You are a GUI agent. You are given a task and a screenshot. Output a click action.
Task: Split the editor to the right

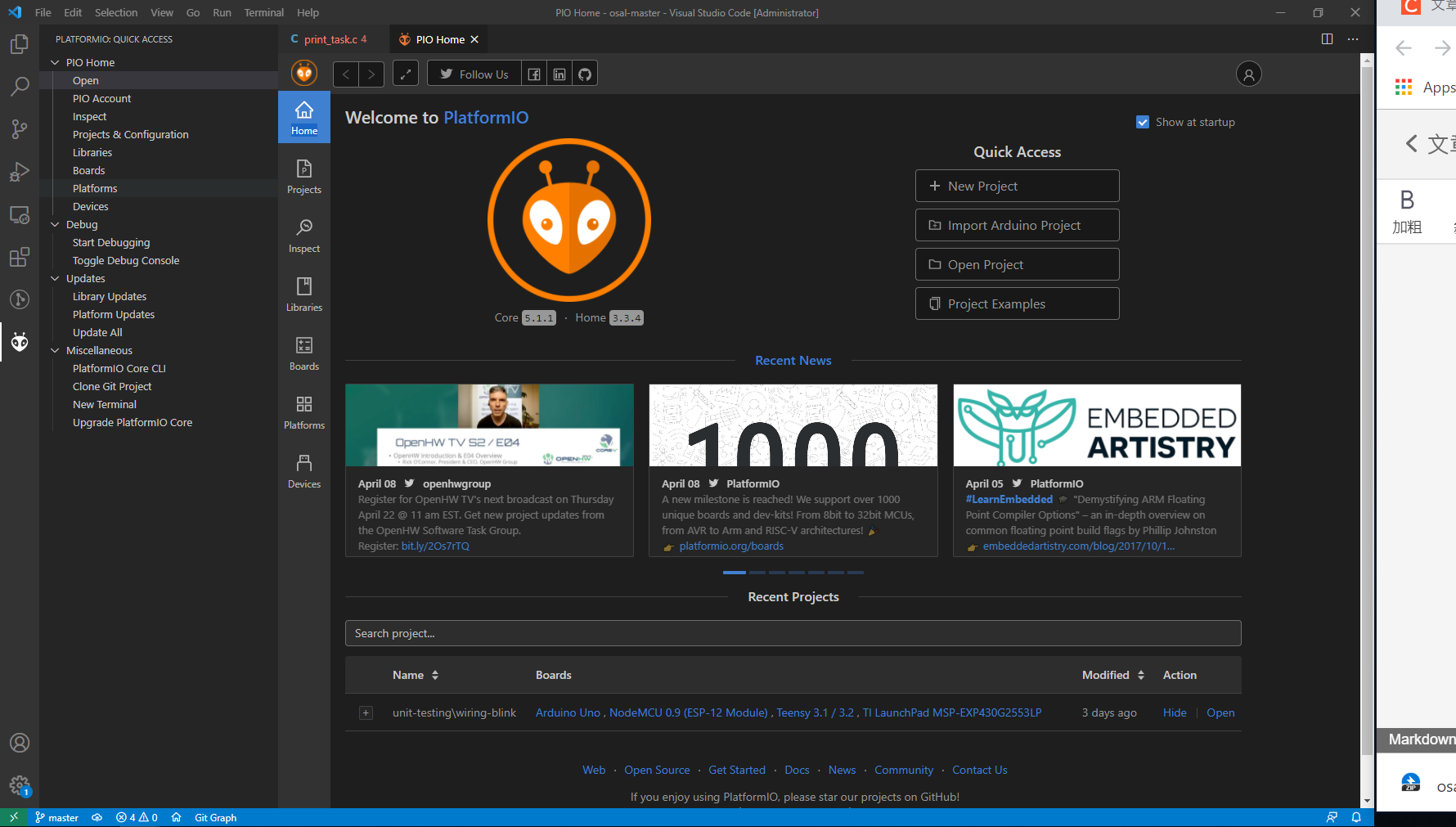pyautogui.click(x=1327, y=39)
